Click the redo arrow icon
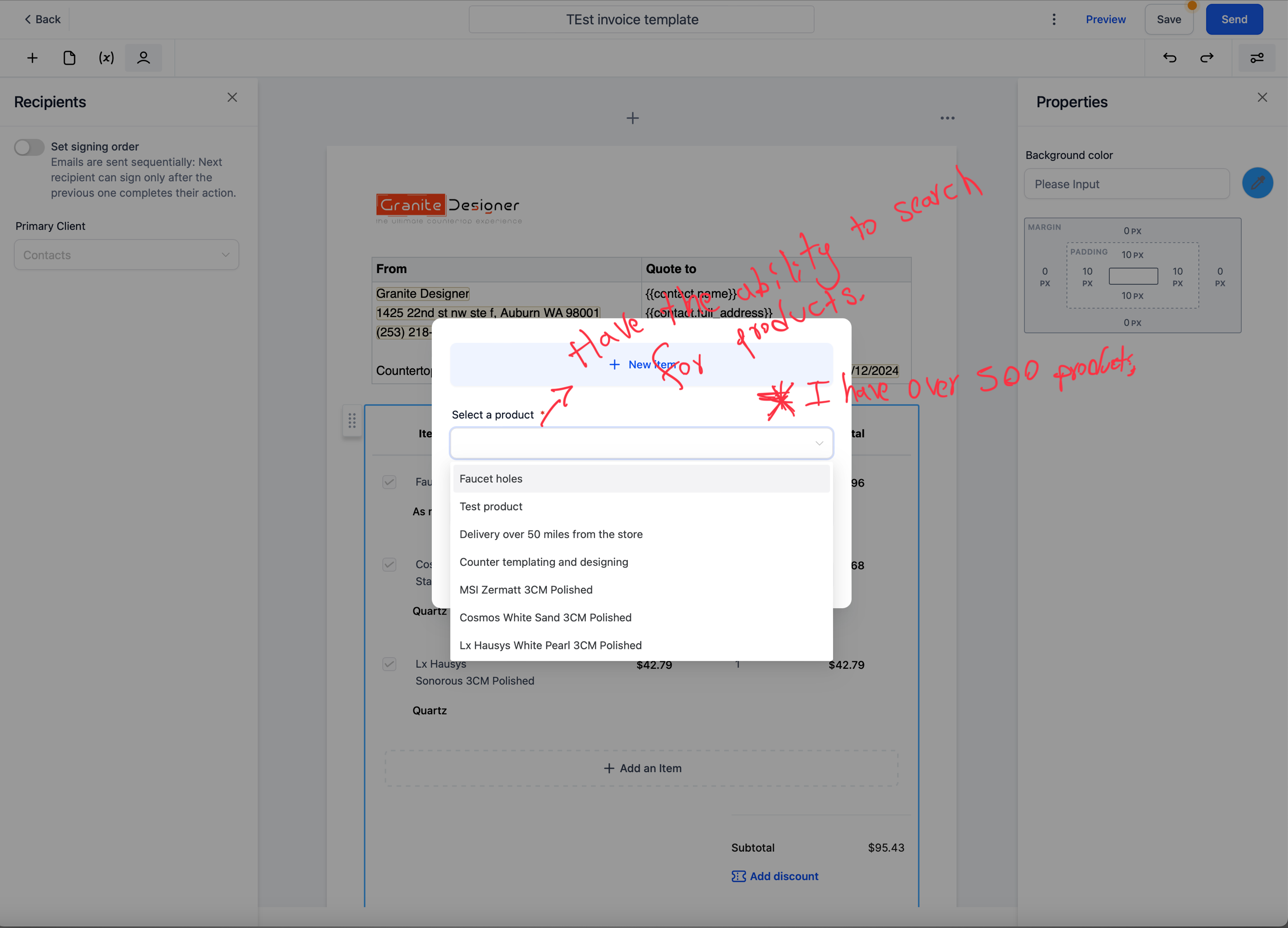Image resolution: width=1288 pixels, height=928 pixels. point(1207,58)
